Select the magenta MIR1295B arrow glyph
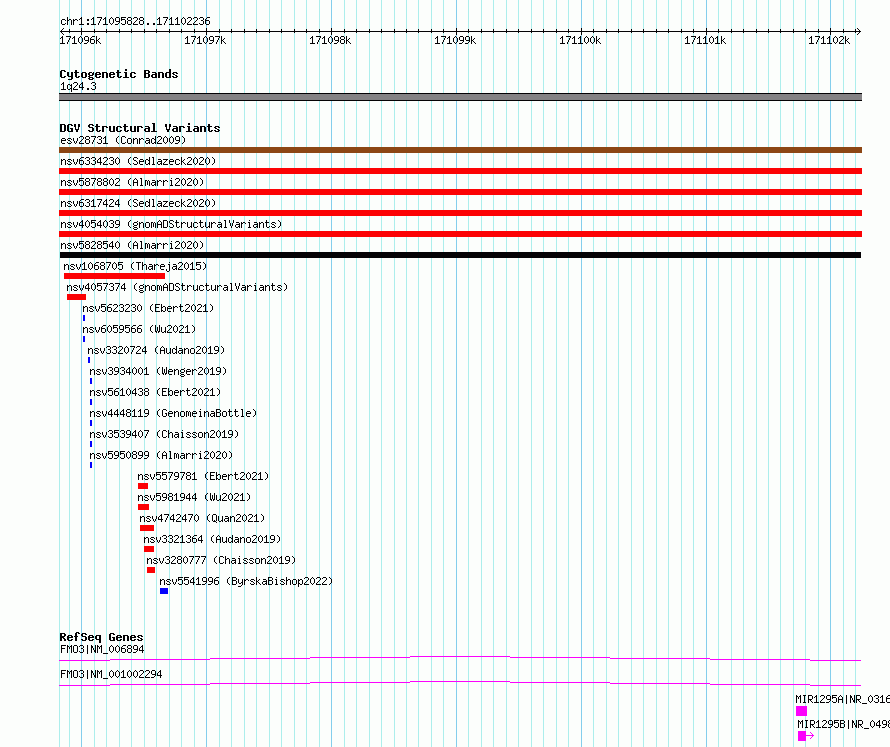 coord(806,736)
